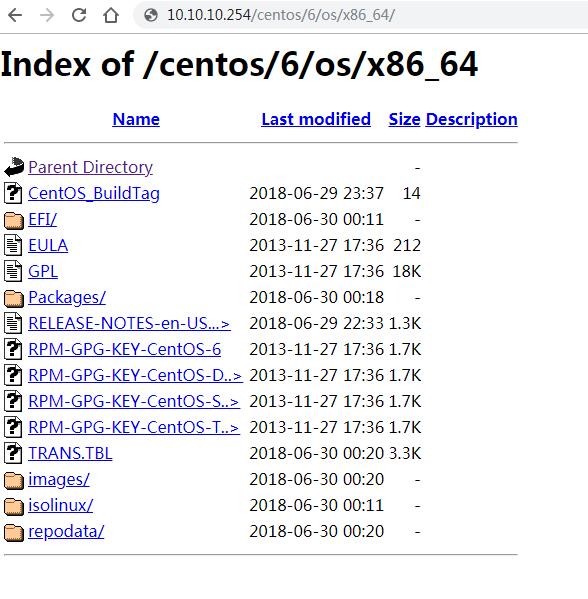Click the unknown-file icon beside TRANS.TBL
Viewport: 588px width, 599px height.
pyautogui.click(x=13, y=453)
